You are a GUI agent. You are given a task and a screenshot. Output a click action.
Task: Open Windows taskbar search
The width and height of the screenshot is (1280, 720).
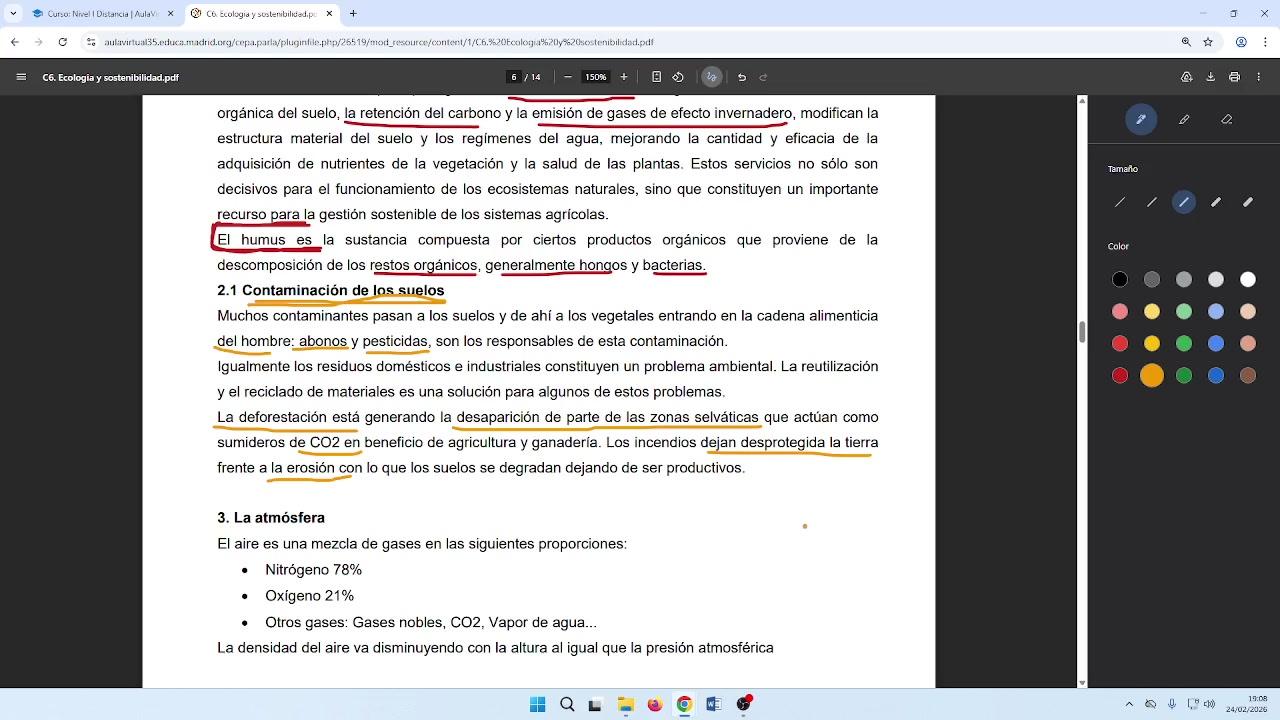pyautogui.click(x=567, y=704)
